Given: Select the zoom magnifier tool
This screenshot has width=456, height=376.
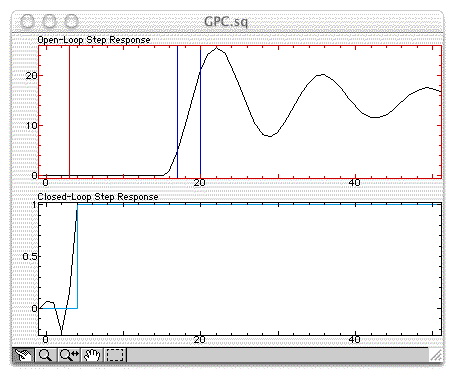Looking at the screenshot, I should [46, 355].
